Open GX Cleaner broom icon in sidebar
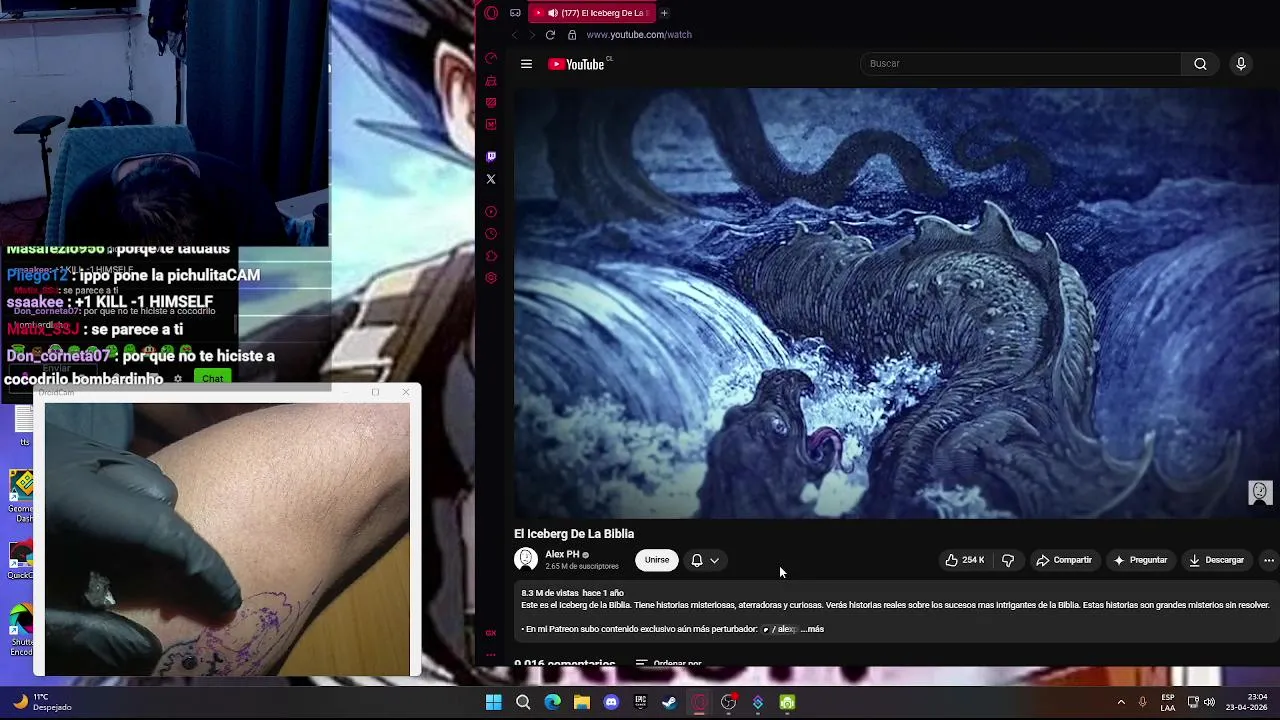Screen dimensions: 1280x720 pyautogui.click(x=491, y=81)
